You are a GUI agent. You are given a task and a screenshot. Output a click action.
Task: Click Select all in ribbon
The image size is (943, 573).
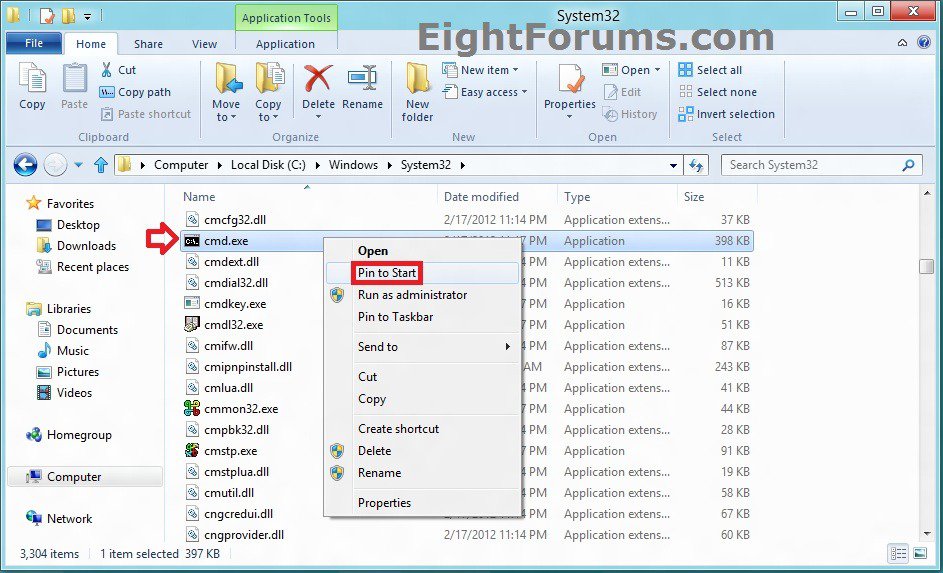point(710,70)
